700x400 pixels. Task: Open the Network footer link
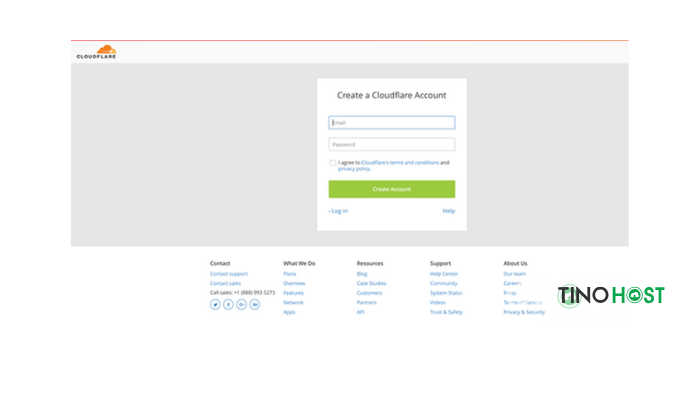point(293,302)
